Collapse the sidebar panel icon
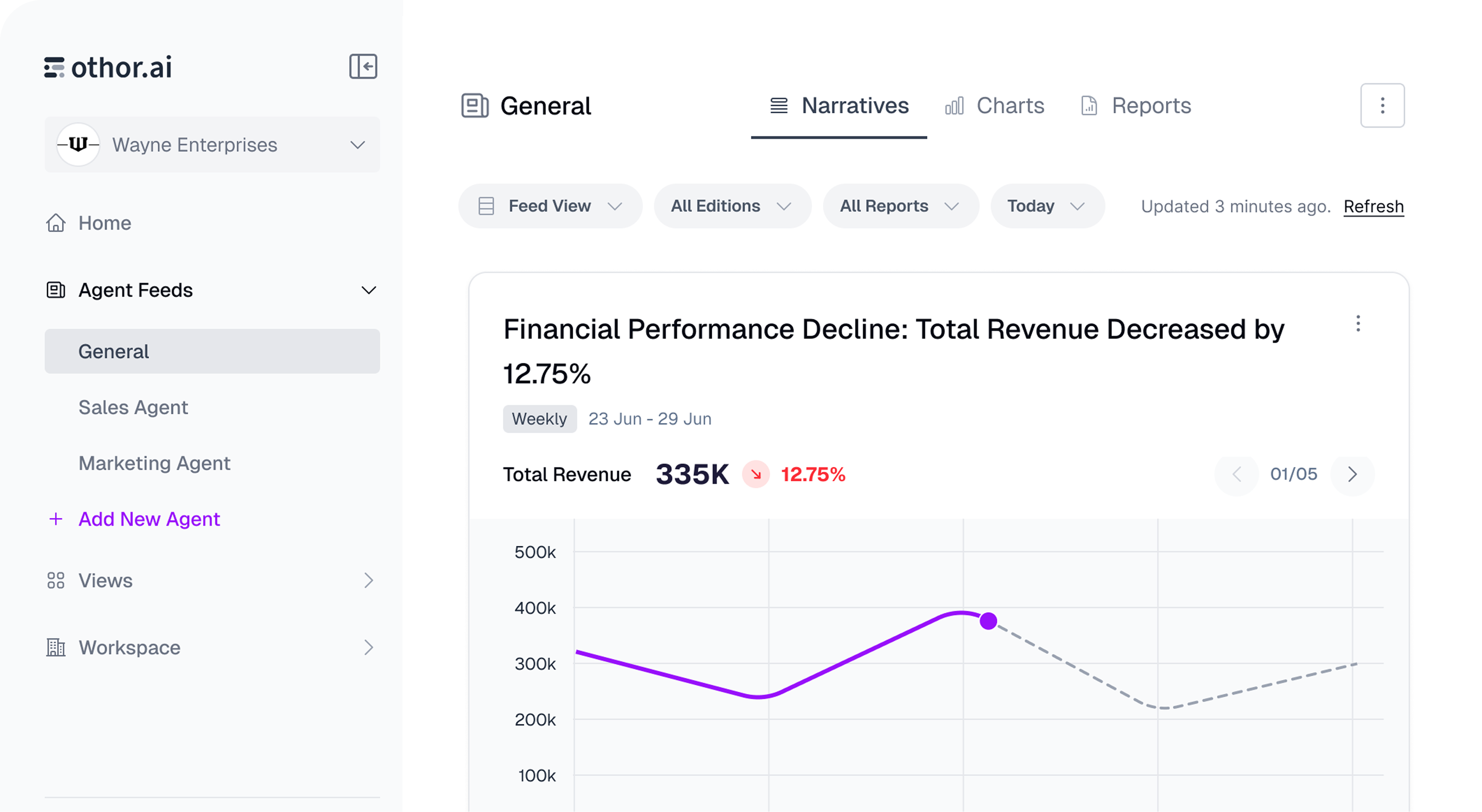Viewport: 1482px width, 812px height. [x=363, y=67]
